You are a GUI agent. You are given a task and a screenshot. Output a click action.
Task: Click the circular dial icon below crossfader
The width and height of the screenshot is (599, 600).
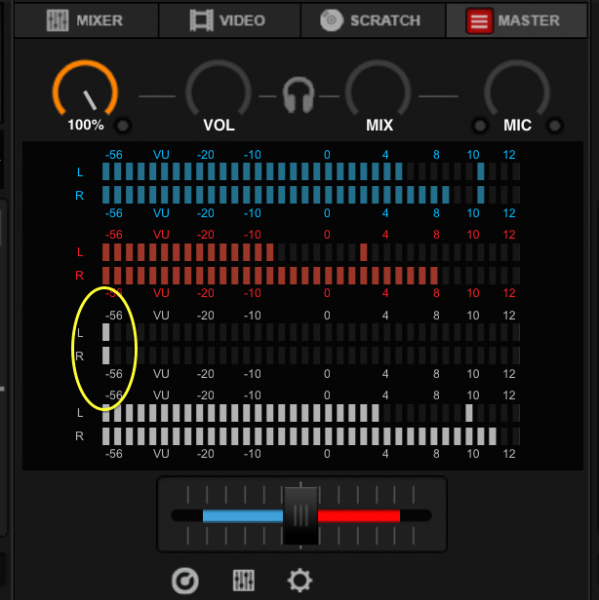point(185,580)
